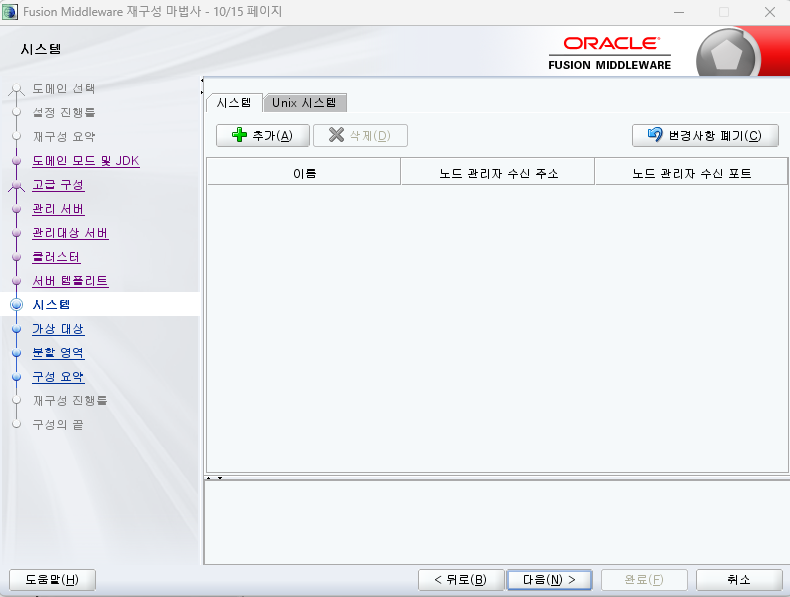Proceed with 다음(N) button
This screenshot has width=790, height=597.
[549, 580]
